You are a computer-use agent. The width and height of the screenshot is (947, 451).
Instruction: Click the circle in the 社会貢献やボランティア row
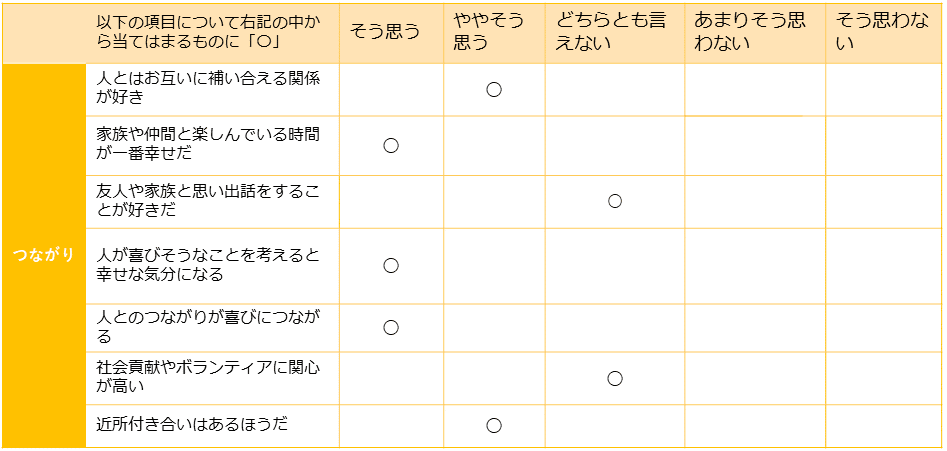615,378
